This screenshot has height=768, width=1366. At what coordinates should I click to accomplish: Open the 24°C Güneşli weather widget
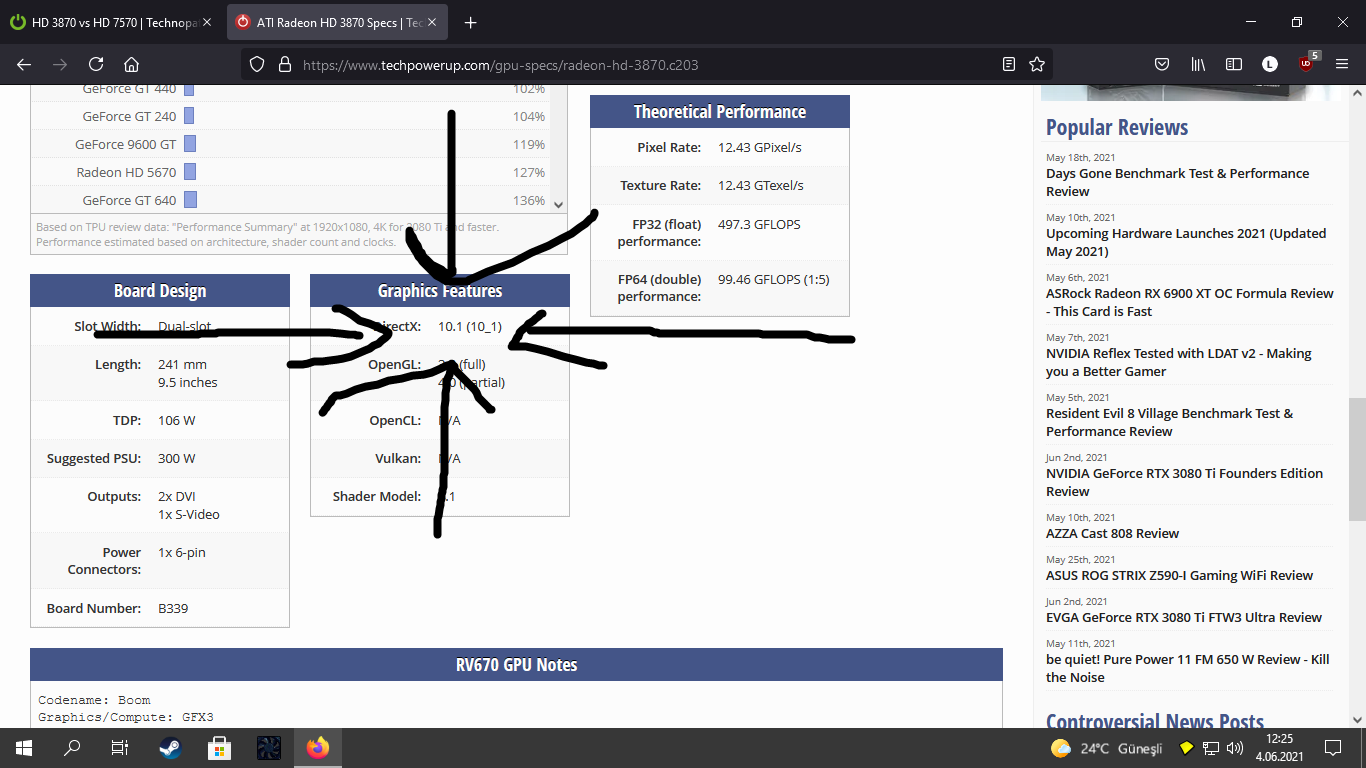tap(1107, 748)
